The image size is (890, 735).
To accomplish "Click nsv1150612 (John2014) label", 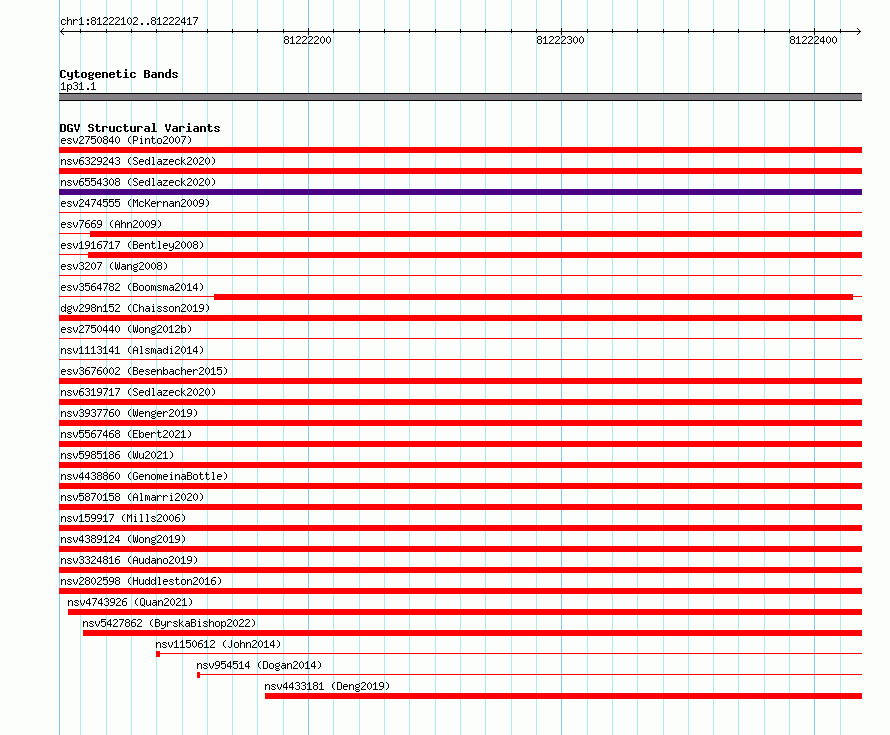I will 218,644.
